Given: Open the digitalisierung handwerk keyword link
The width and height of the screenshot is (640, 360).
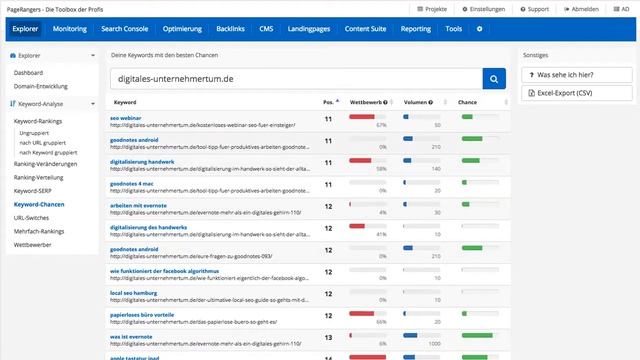Looking at the screenshot, I should pyautogui.click(x=142, y=162).
